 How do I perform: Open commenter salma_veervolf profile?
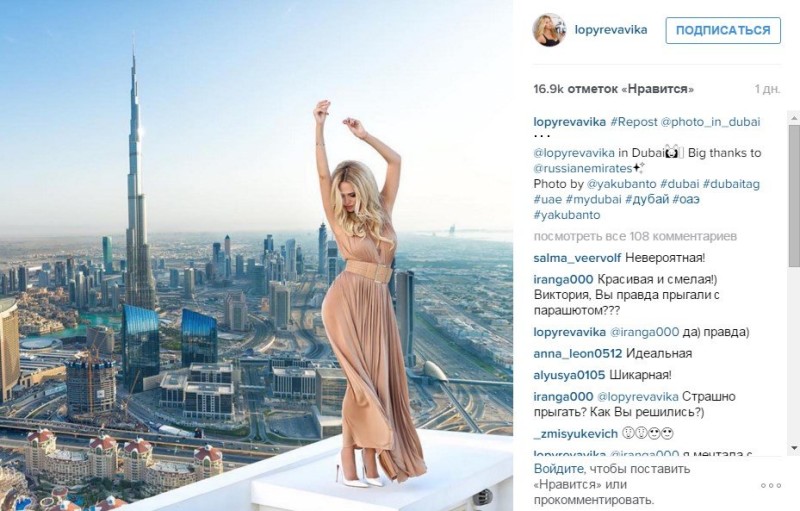click(577, 258)
